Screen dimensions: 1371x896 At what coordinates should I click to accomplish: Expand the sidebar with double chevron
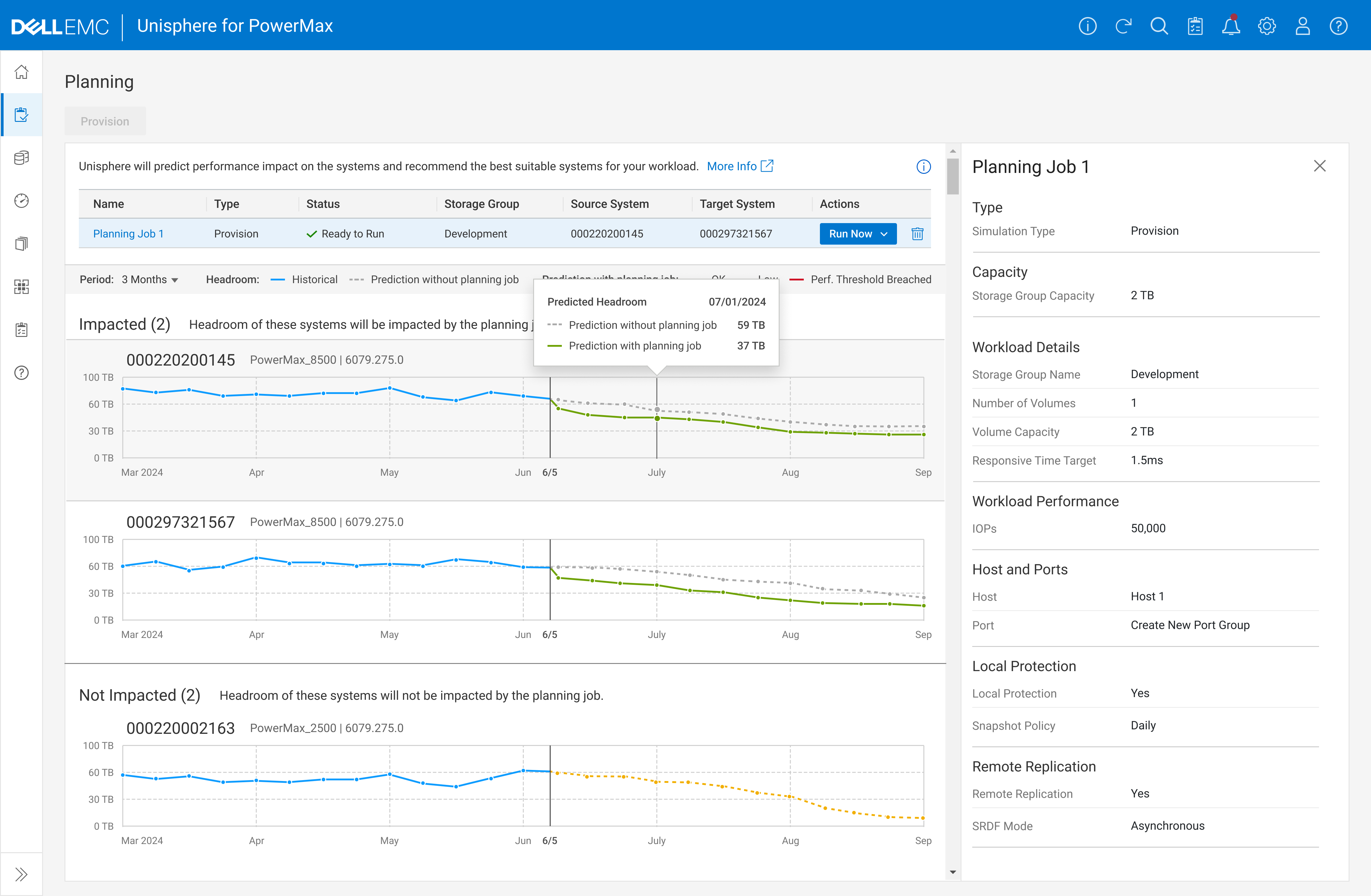pyautogui.click(x=21, y=874)
